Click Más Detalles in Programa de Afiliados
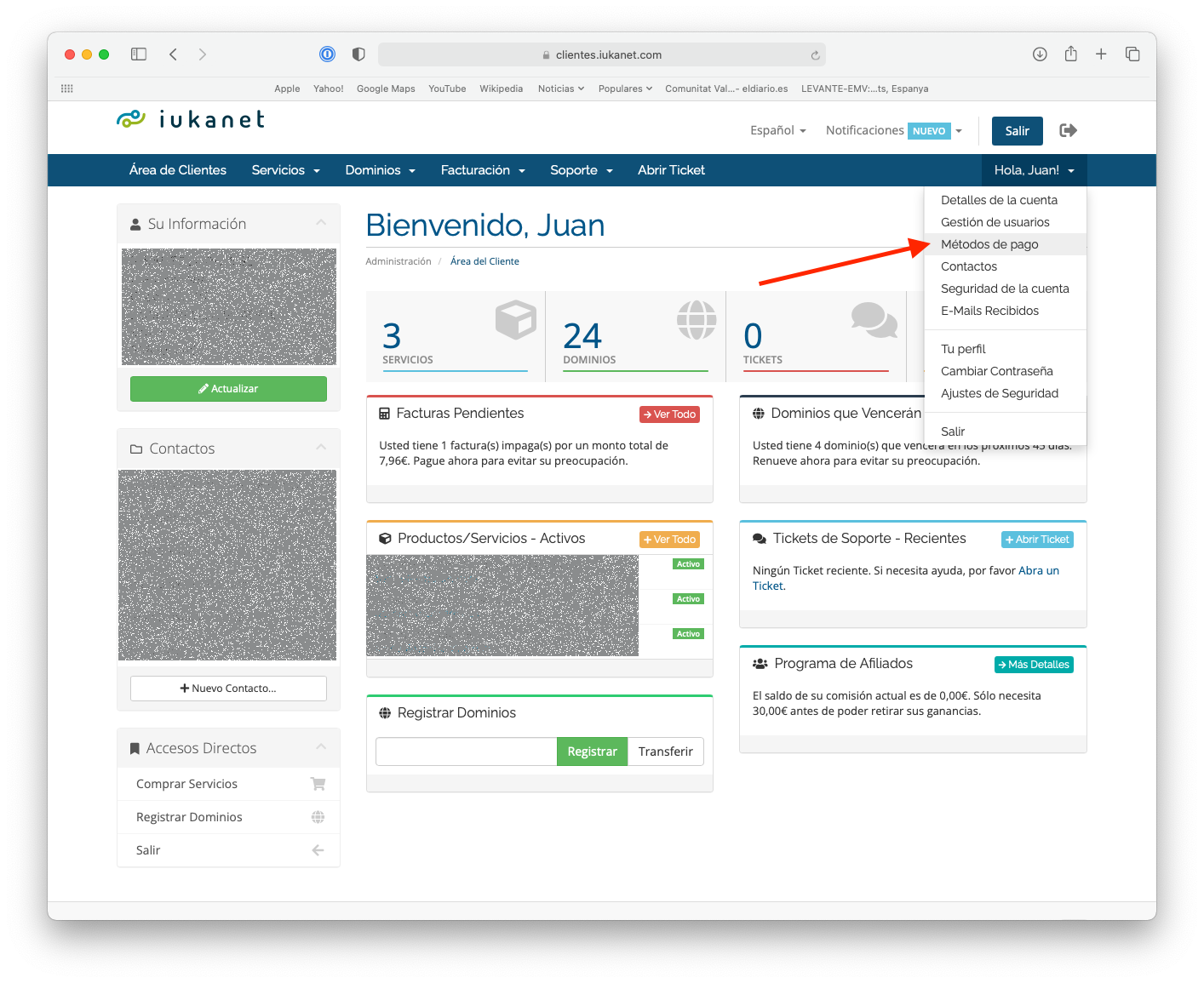 [1034, 665]
